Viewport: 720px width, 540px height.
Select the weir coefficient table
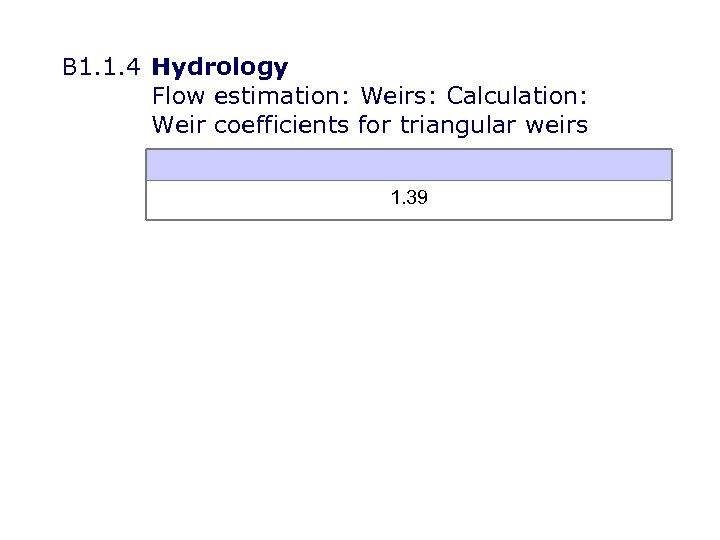409,184
